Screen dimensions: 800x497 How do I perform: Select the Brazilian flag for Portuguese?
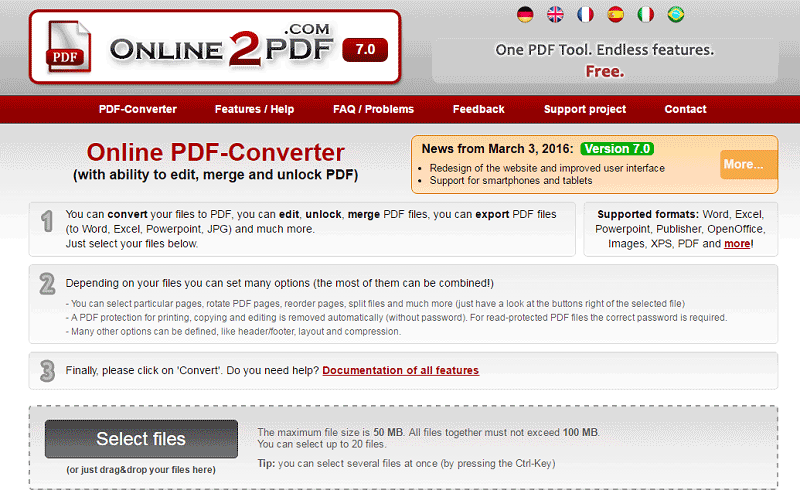[x=676, y=14]
